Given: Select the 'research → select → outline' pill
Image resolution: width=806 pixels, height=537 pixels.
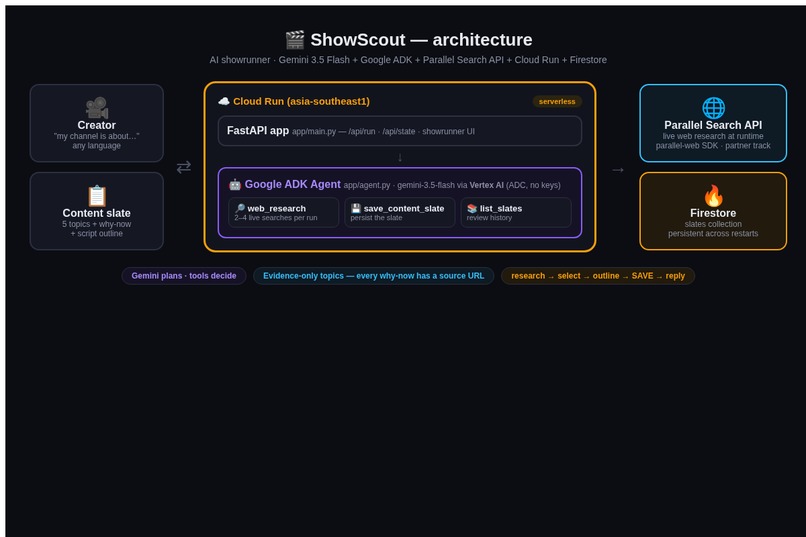Looking at the screenshot, I should (x=598, y=276).
